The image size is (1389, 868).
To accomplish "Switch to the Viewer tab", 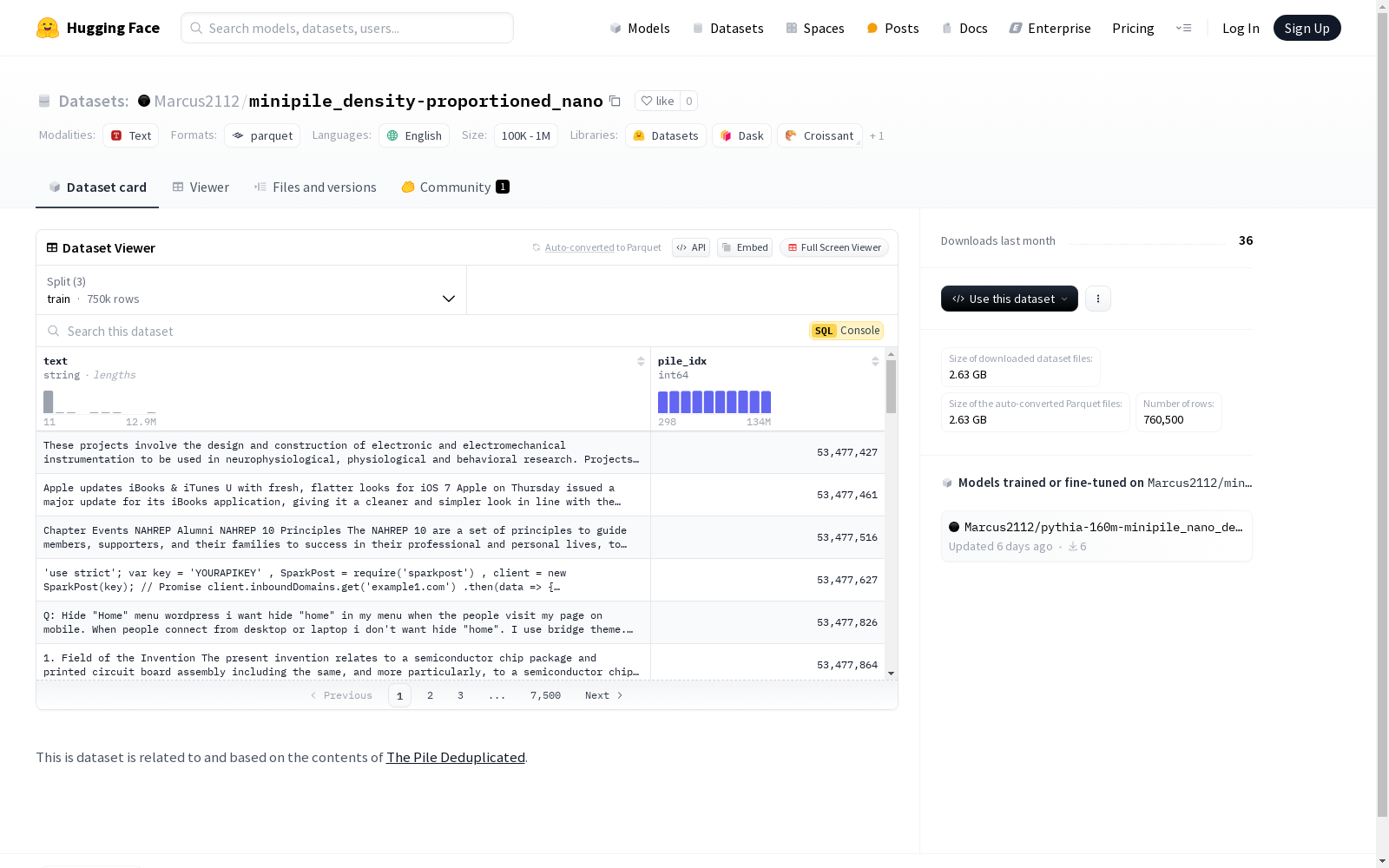I will tap(201, 187).
